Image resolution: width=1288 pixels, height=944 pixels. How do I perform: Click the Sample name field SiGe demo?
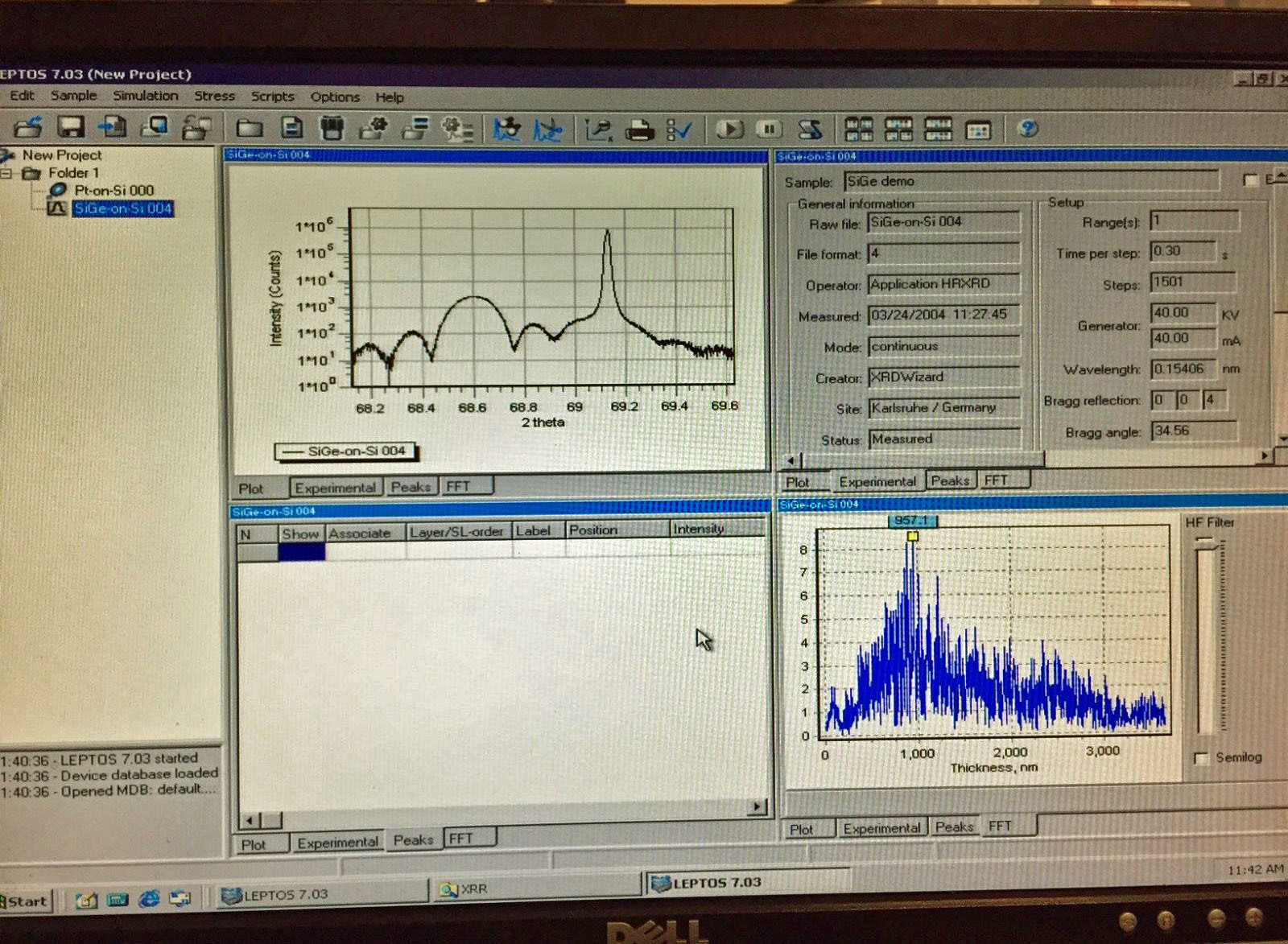(1030, 181)
